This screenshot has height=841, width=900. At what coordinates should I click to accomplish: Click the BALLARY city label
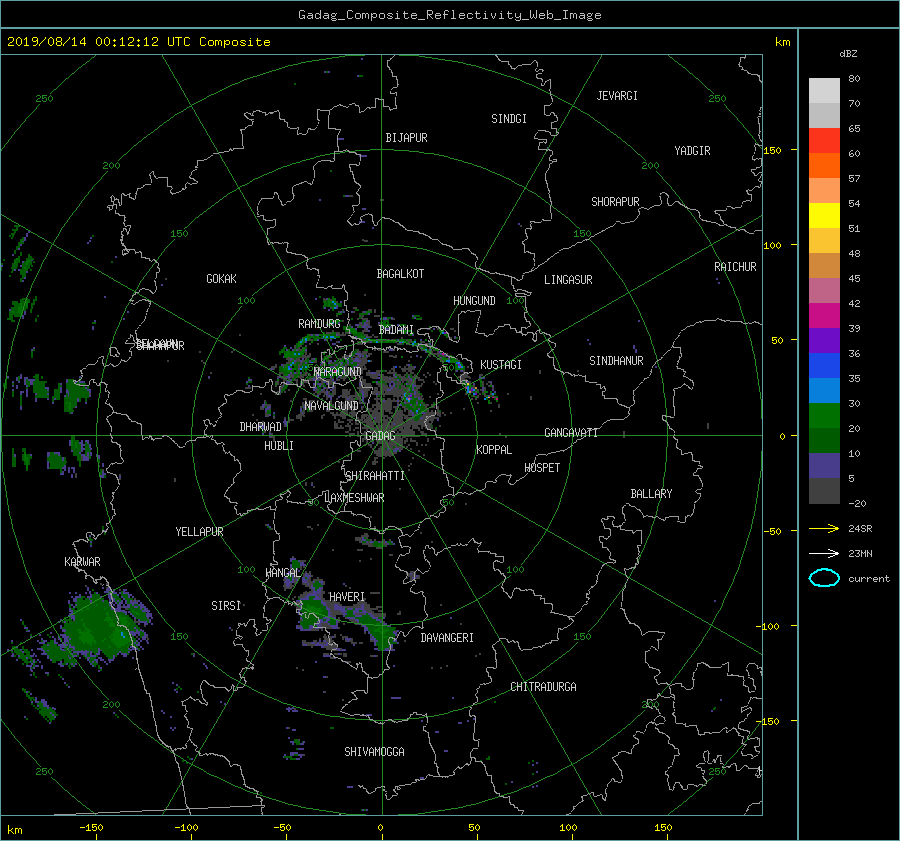coord(651,494)
